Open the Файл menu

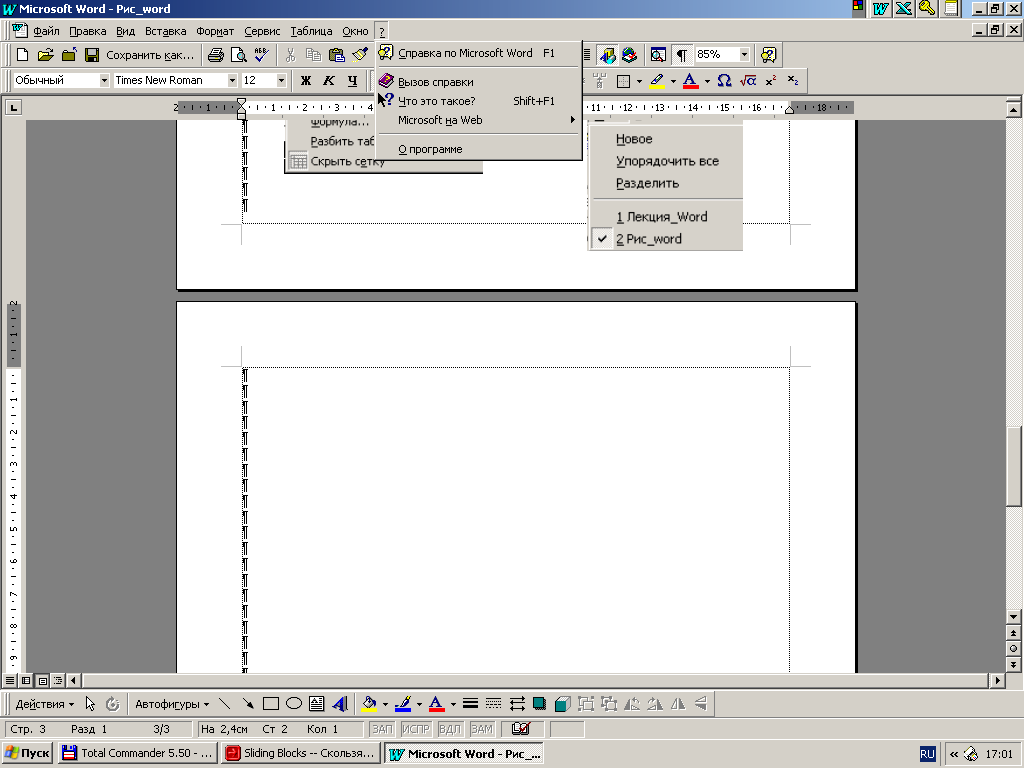click(x=46, y=31)
